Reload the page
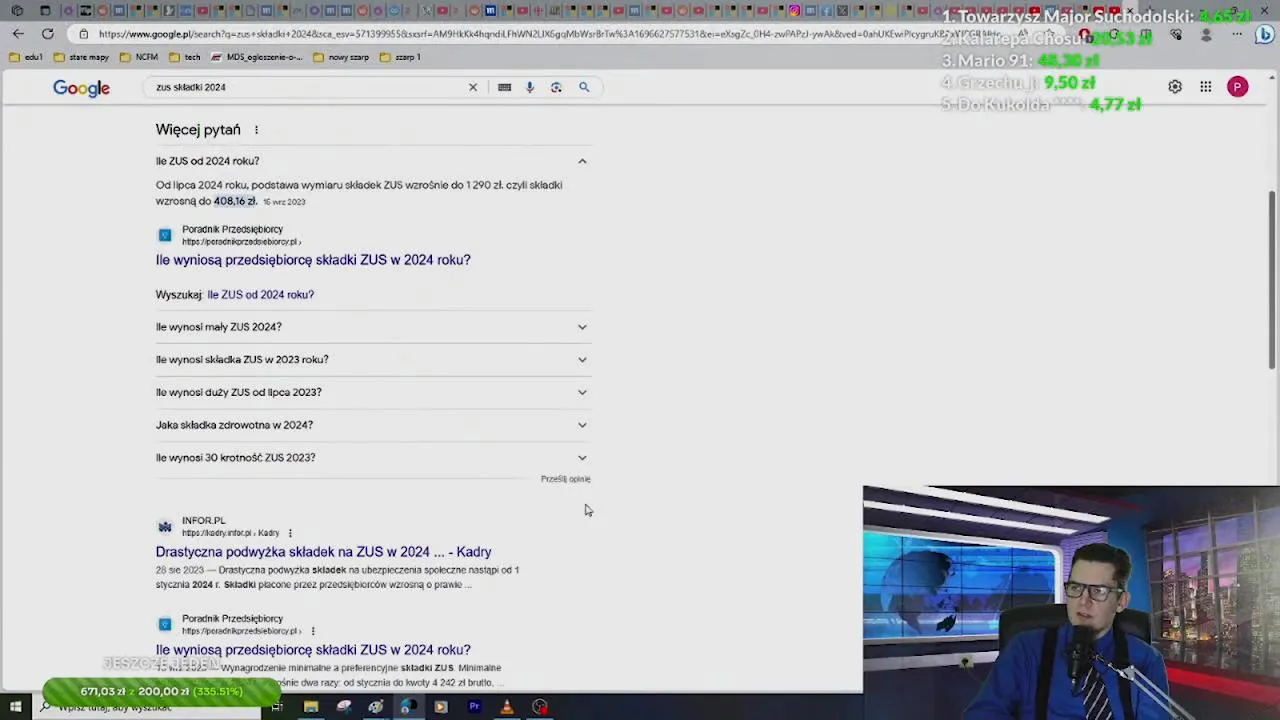This screenshot has height=720, width=1280. 47,33
